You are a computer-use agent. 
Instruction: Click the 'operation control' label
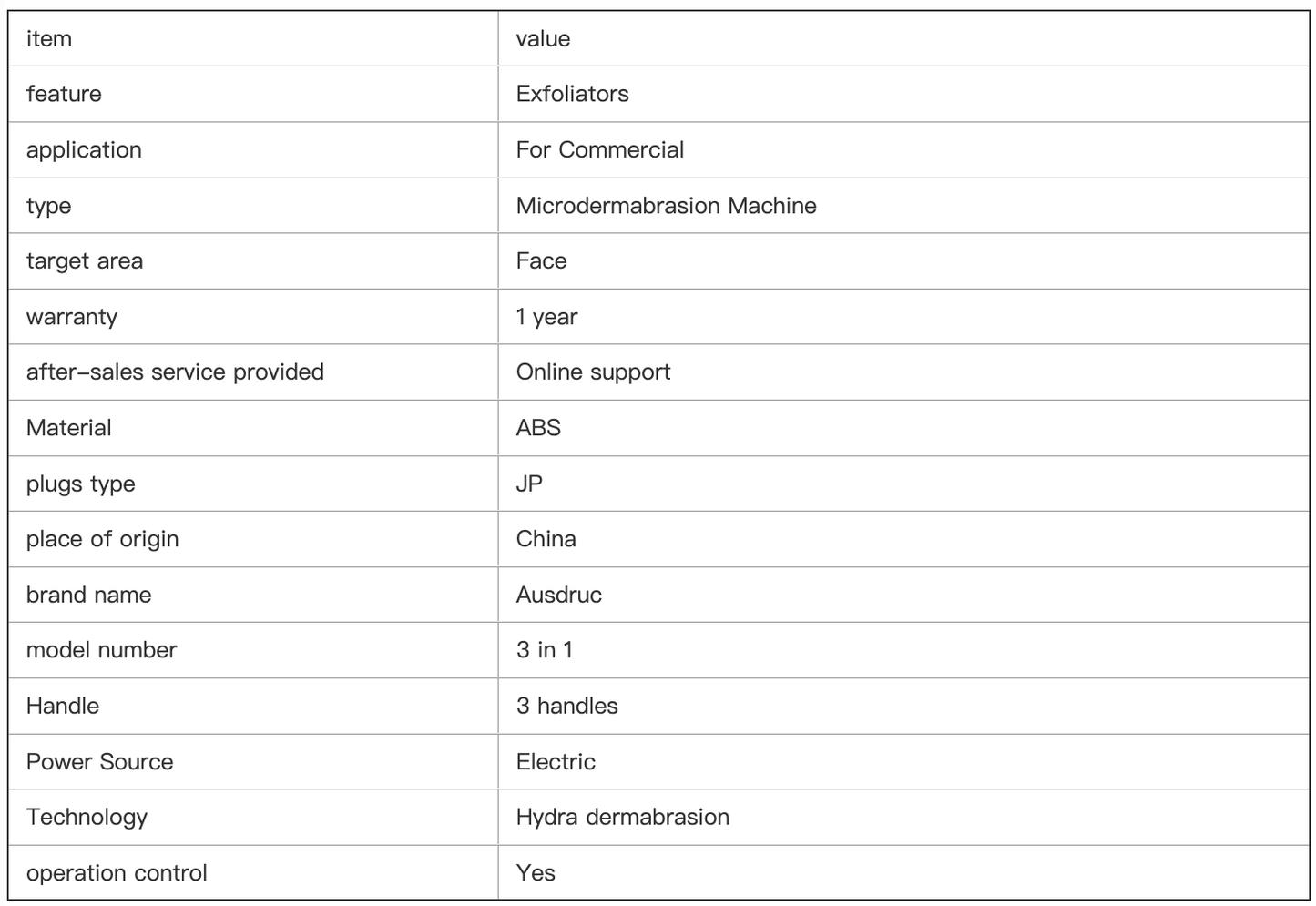[117, 873]
